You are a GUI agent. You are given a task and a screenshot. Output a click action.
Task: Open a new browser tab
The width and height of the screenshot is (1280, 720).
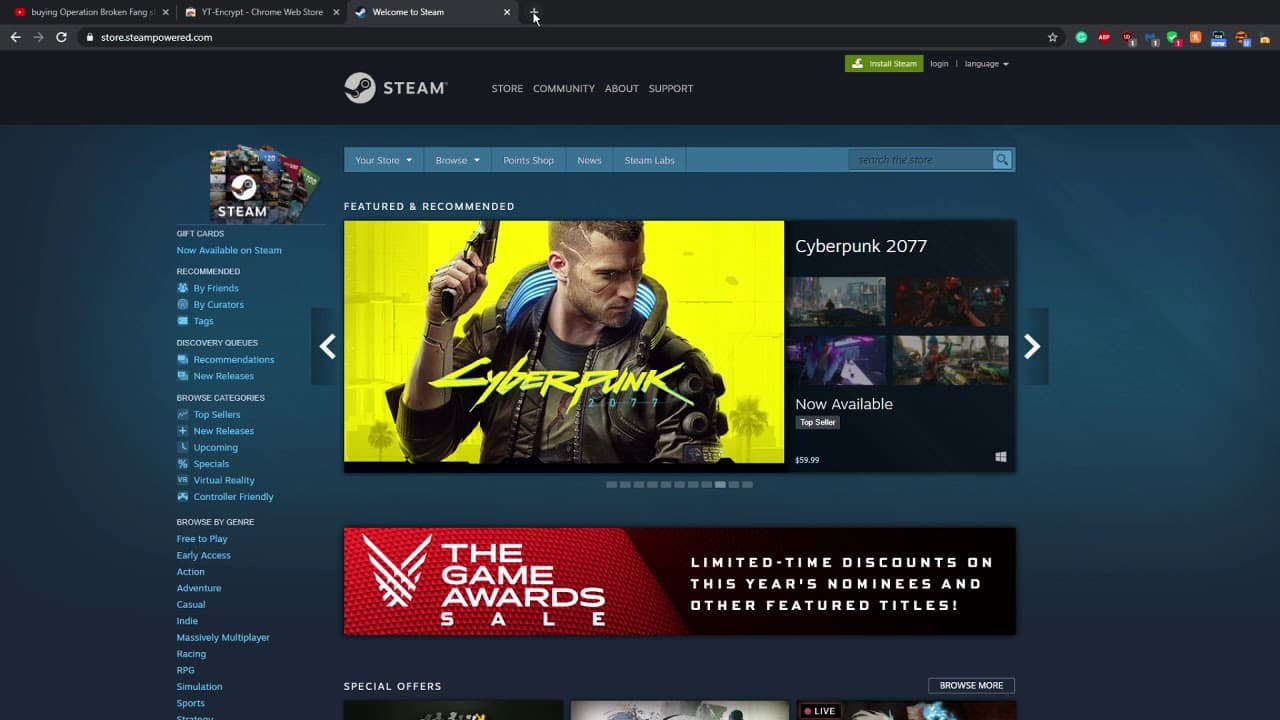(534, 12)
